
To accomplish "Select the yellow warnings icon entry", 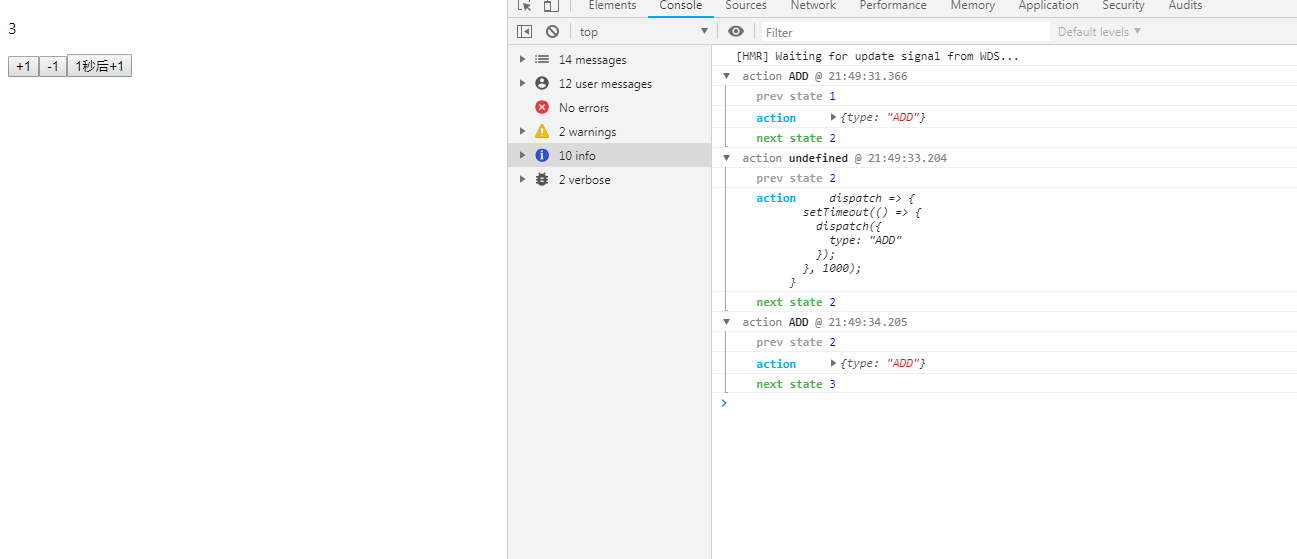I will [542, 132].
